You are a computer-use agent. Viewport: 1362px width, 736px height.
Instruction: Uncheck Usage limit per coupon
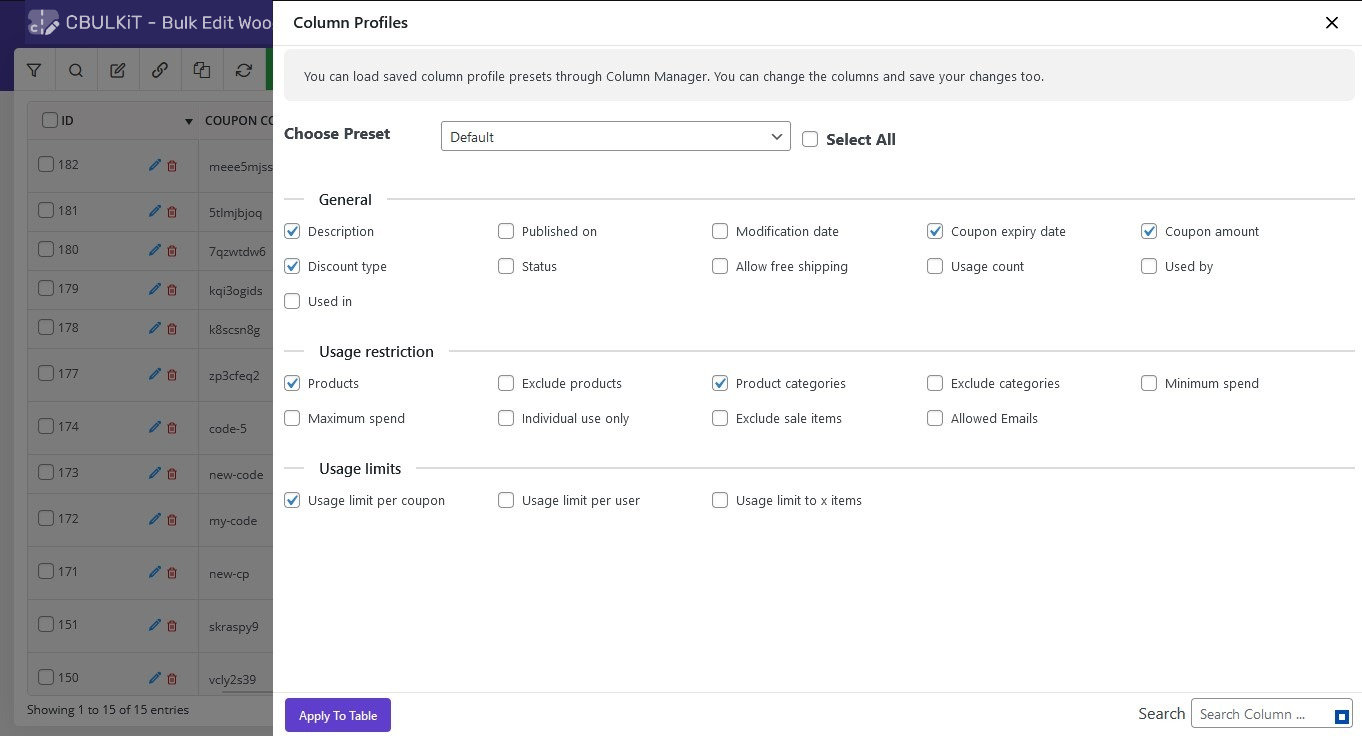(x=292, y=500)
